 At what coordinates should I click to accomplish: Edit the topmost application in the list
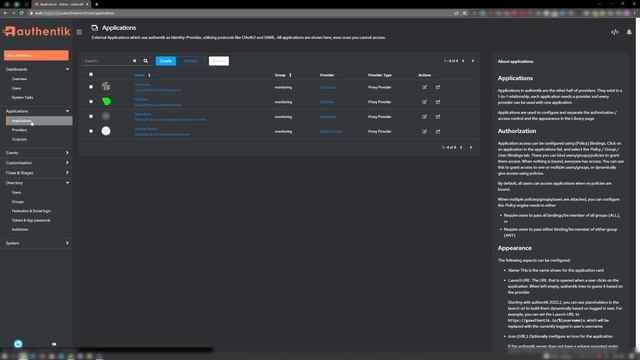[424, 87]
